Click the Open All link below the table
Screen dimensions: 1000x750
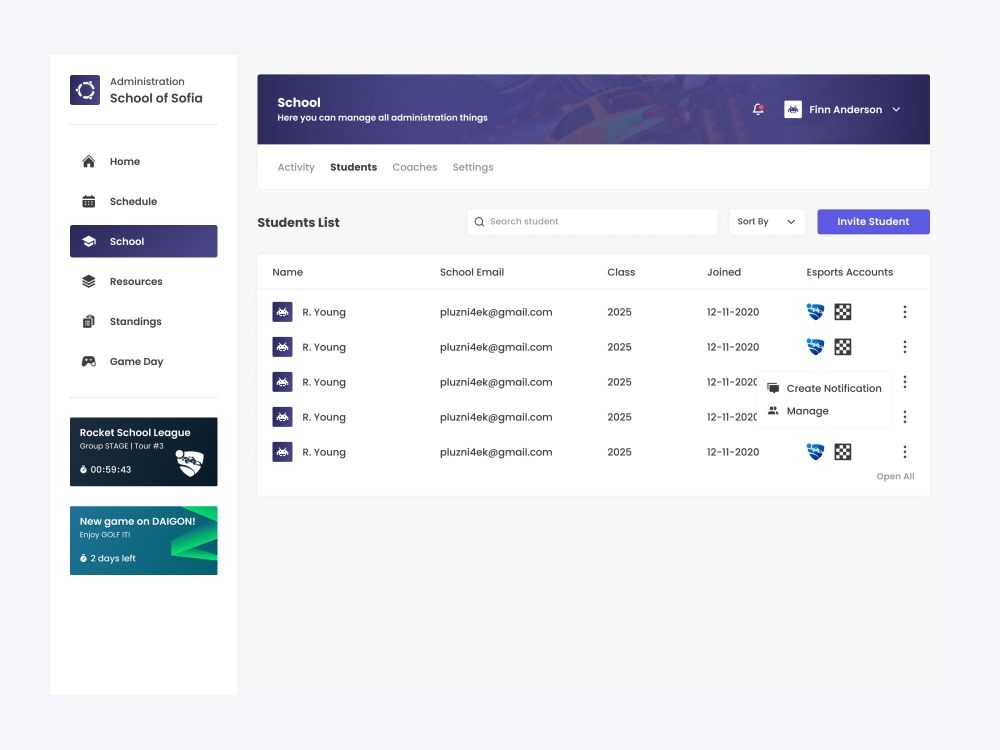(x=895, y=476)
